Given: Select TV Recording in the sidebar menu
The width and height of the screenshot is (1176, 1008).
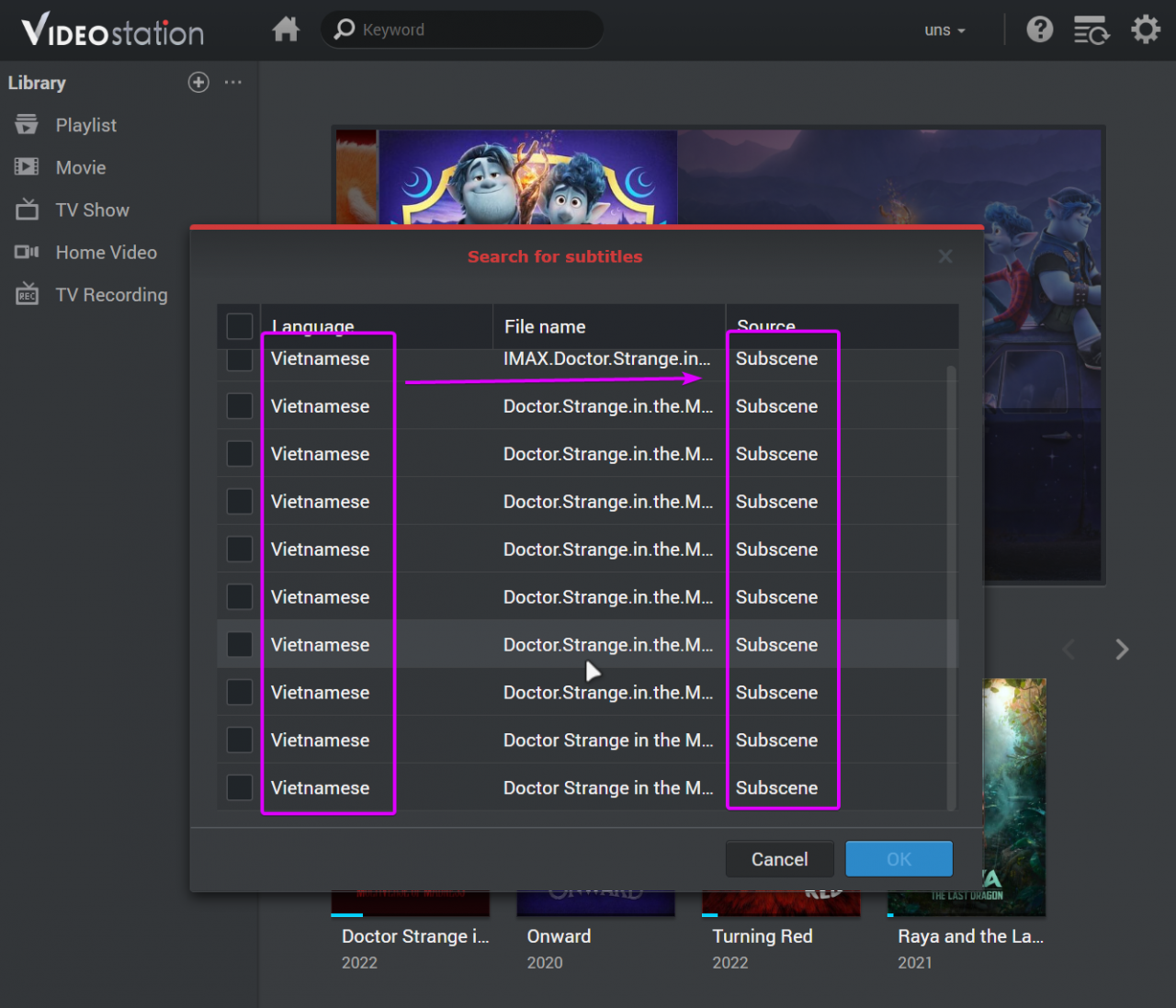Looking at the screenshot, I should tap(111, 294).
